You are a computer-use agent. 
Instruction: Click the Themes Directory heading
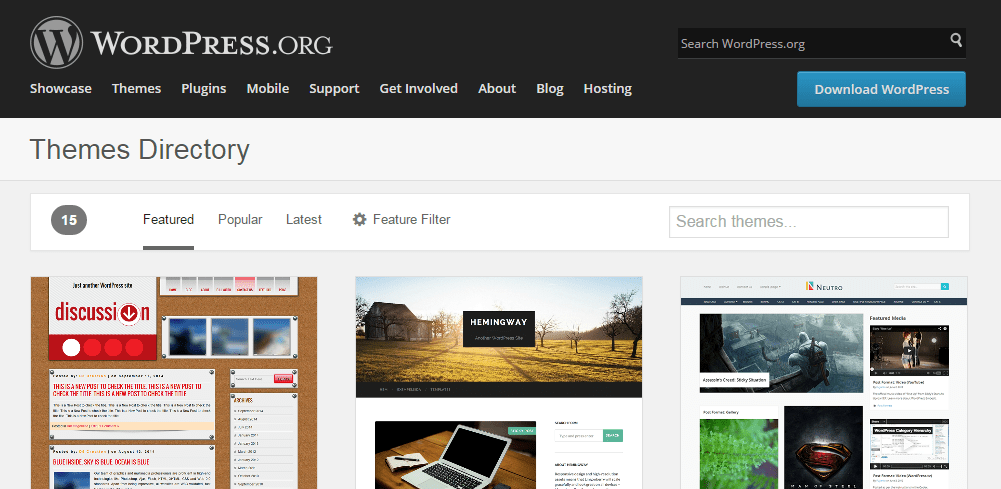(x=139, y=149)
